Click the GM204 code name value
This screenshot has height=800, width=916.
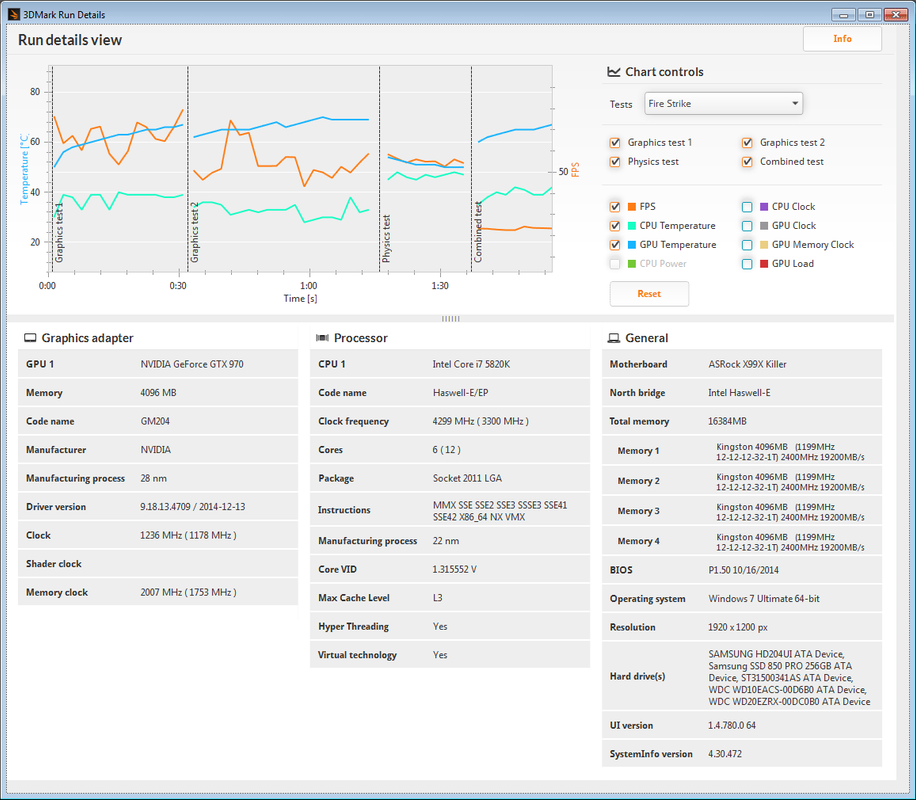pyautogui.click(x=155, y=421)
